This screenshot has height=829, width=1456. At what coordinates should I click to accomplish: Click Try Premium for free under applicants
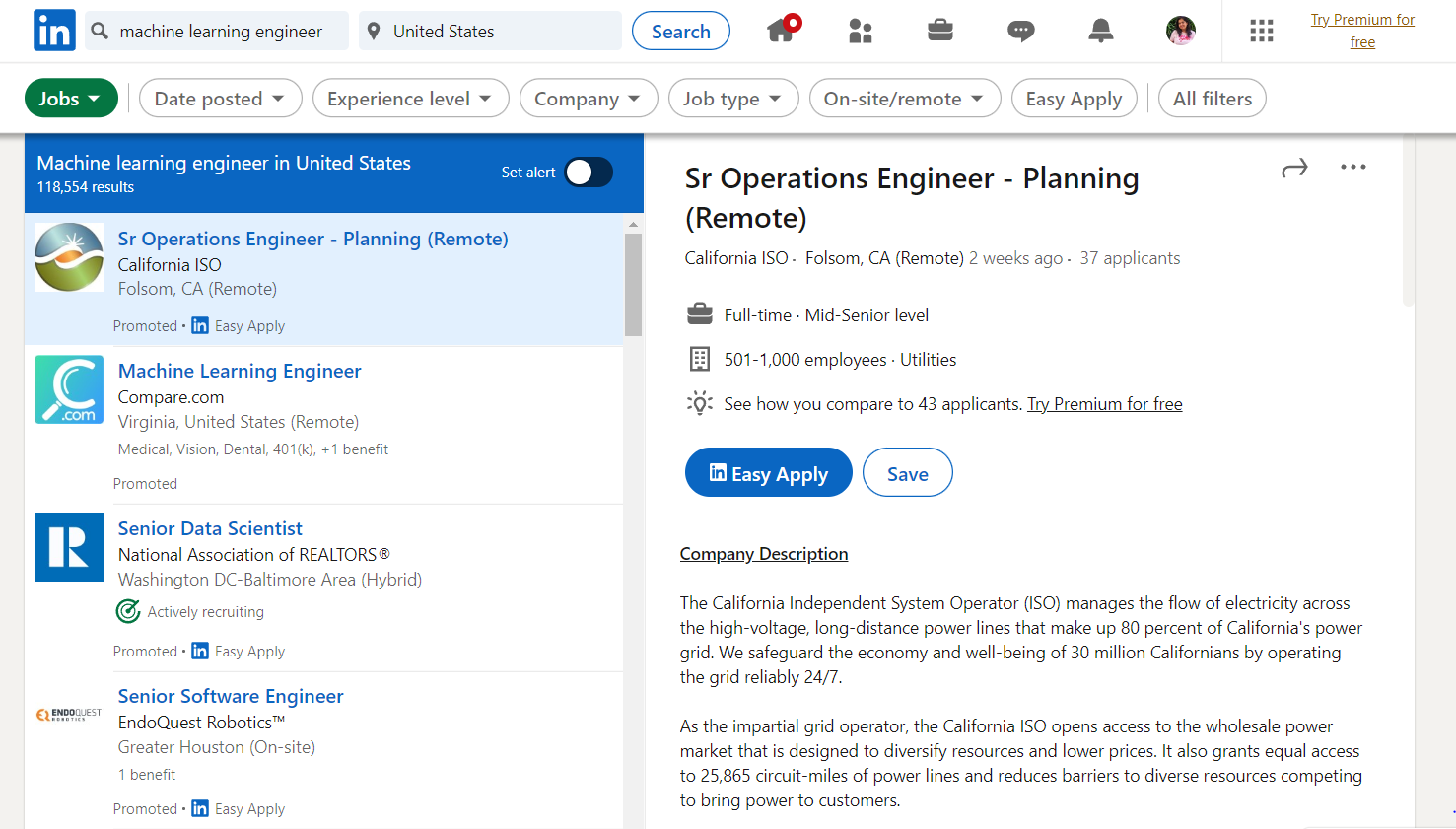pos(1105,404)
